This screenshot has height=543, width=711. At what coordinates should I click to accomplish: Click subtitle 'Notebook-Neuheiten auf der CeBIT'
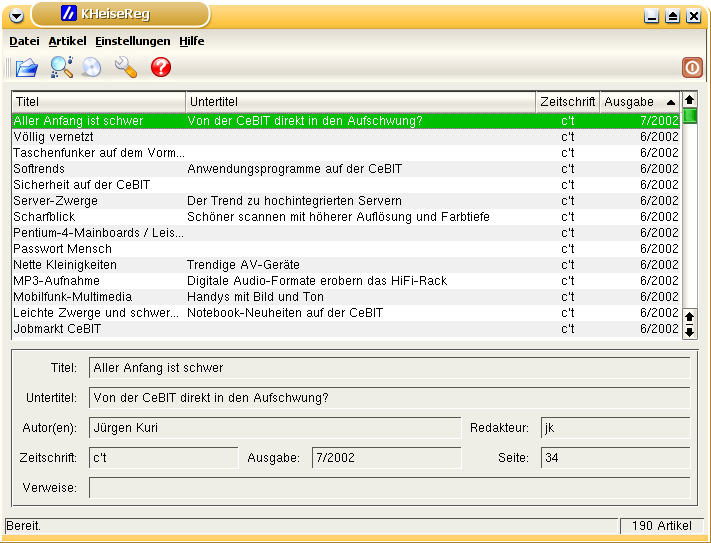(285, 313)
